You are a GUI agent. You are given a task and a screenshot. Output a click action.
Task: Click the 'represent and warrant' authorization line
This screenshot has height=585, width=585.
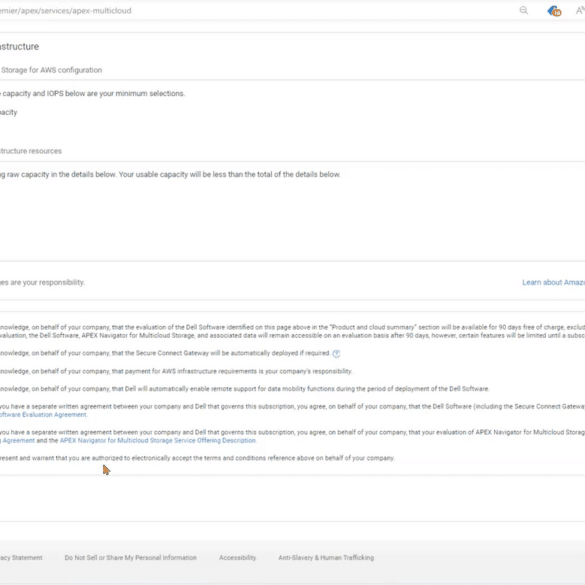pos(197,458)
